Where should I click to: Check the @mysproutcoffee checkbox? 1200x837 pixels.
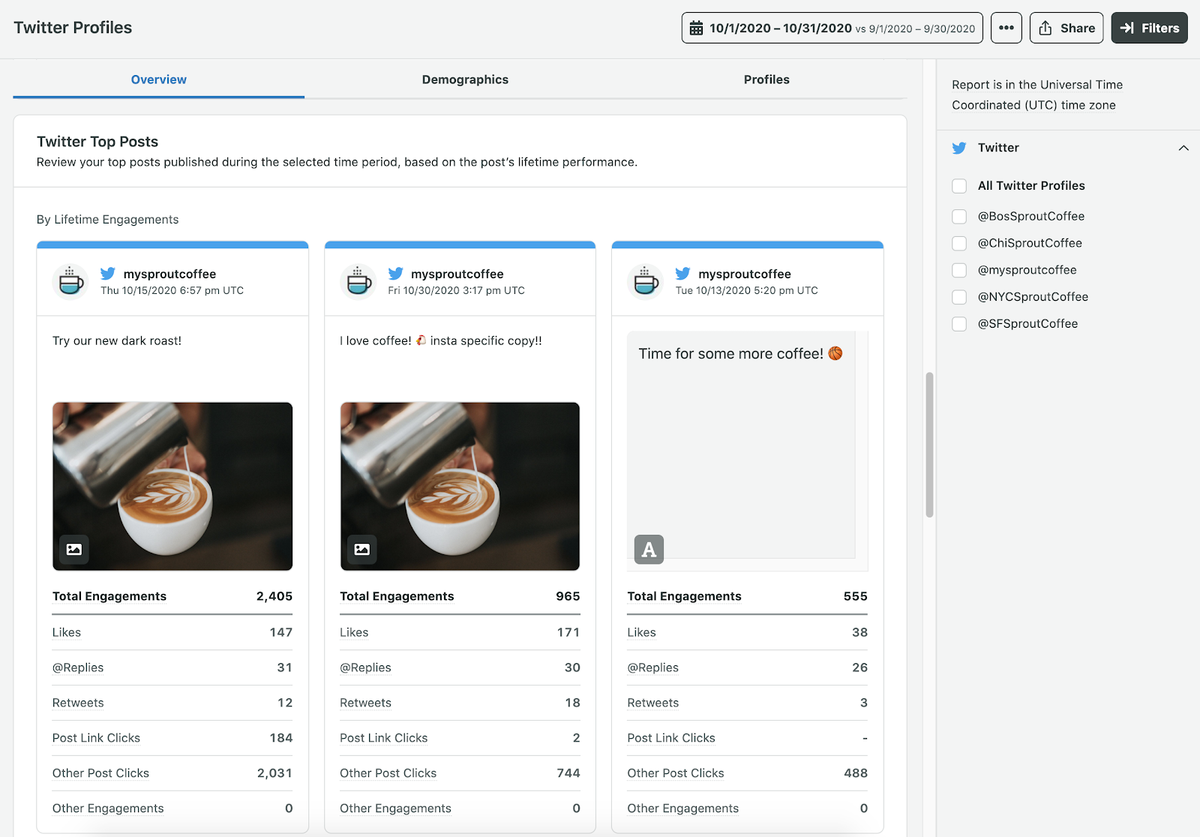(x=959, y=270)
